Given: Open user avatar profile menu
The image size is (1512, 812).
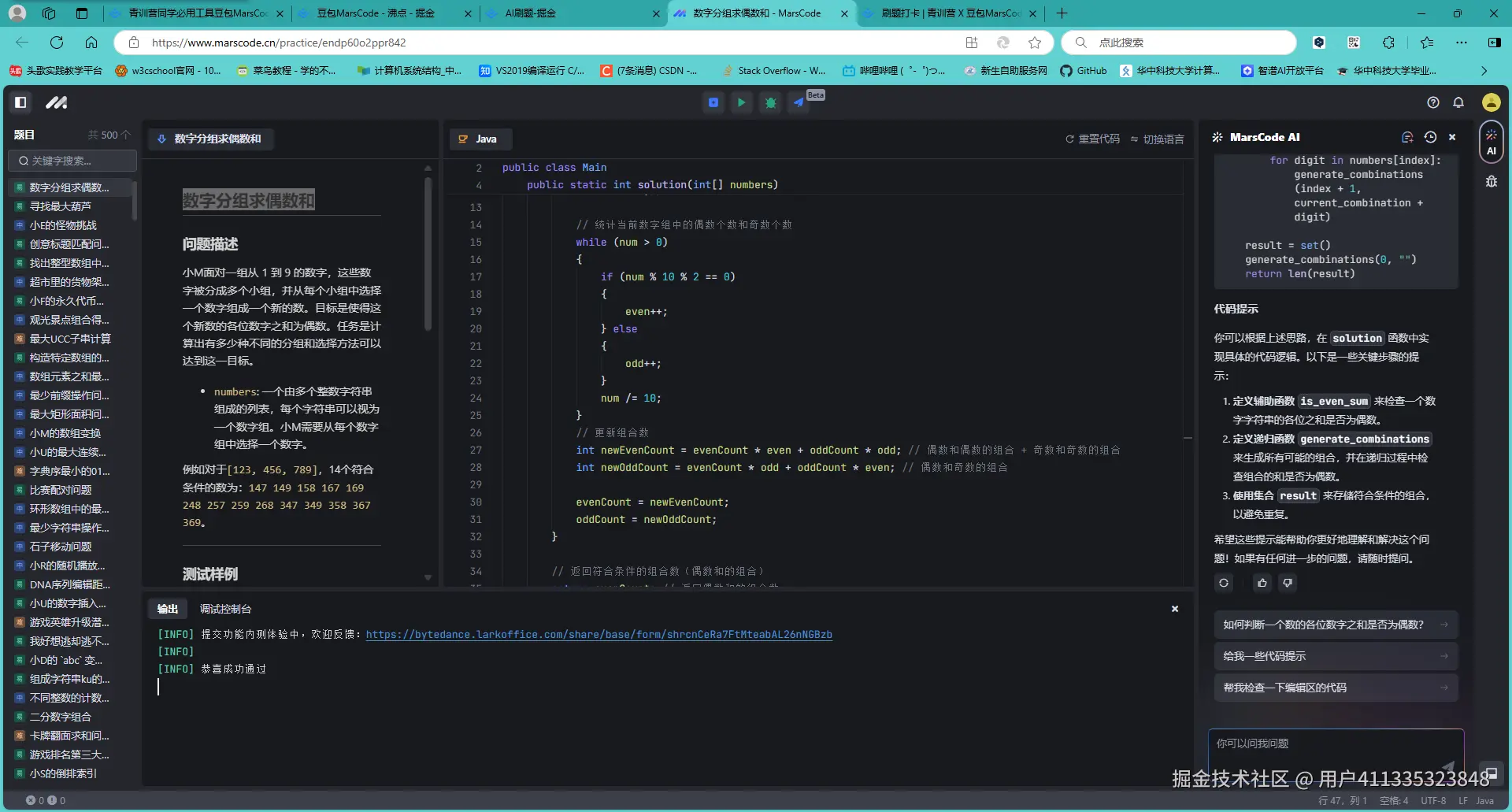Looking at the screenshot, I should [x=1491, y=102].
